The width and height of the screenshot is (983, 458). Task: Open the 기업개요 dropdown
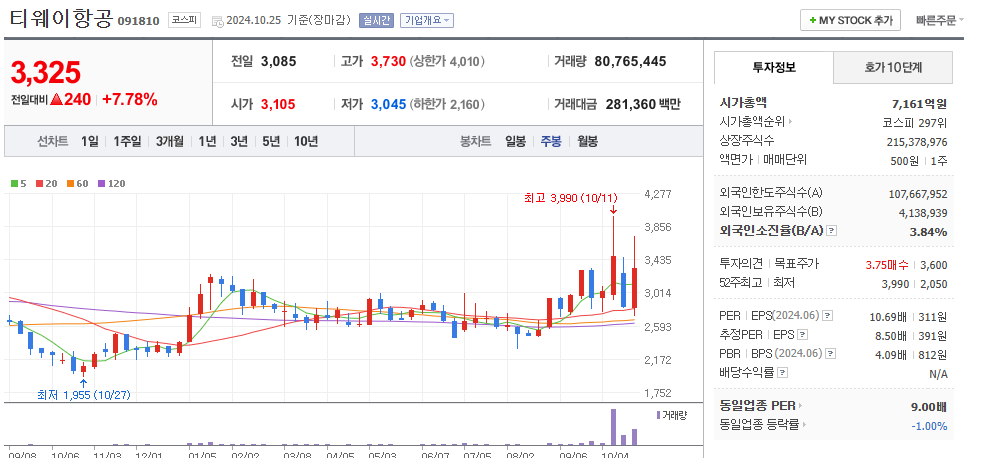427,21
